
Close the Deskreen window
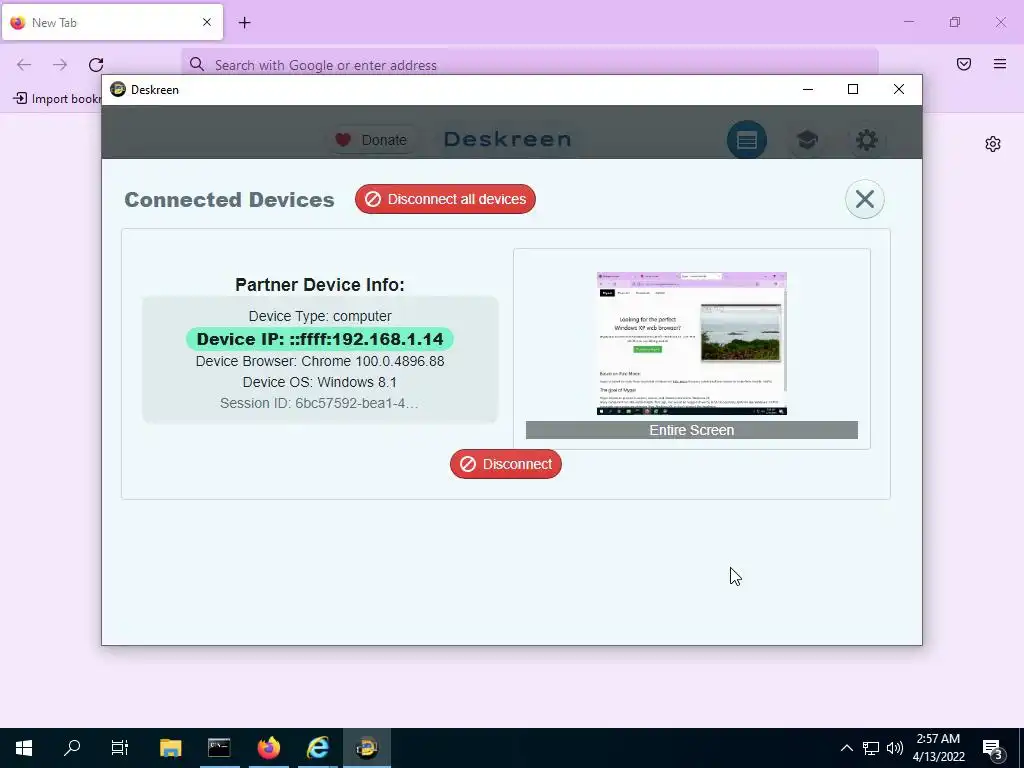[x=899, y=89]
